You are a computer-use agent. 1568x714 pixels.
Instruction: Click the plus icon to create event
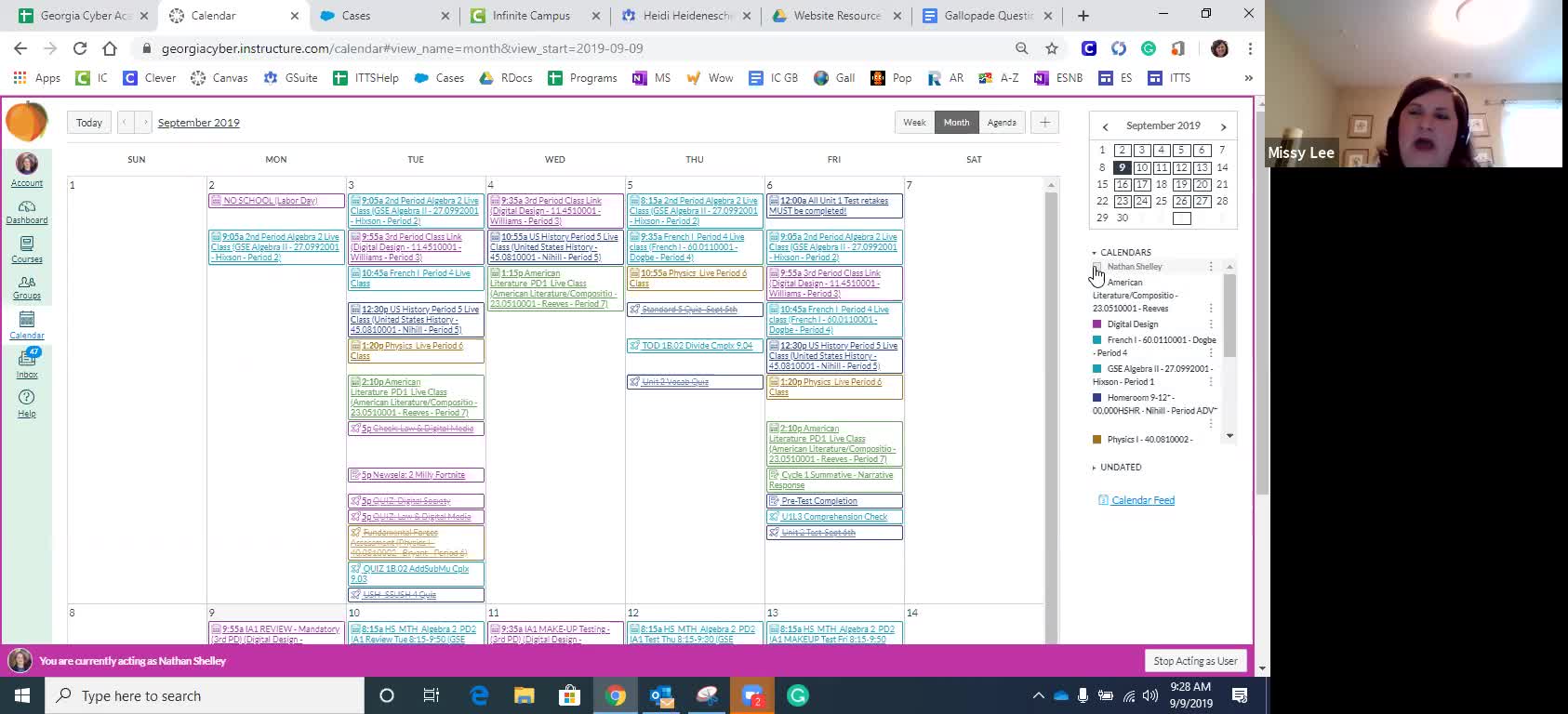(x=1044, y=123)
